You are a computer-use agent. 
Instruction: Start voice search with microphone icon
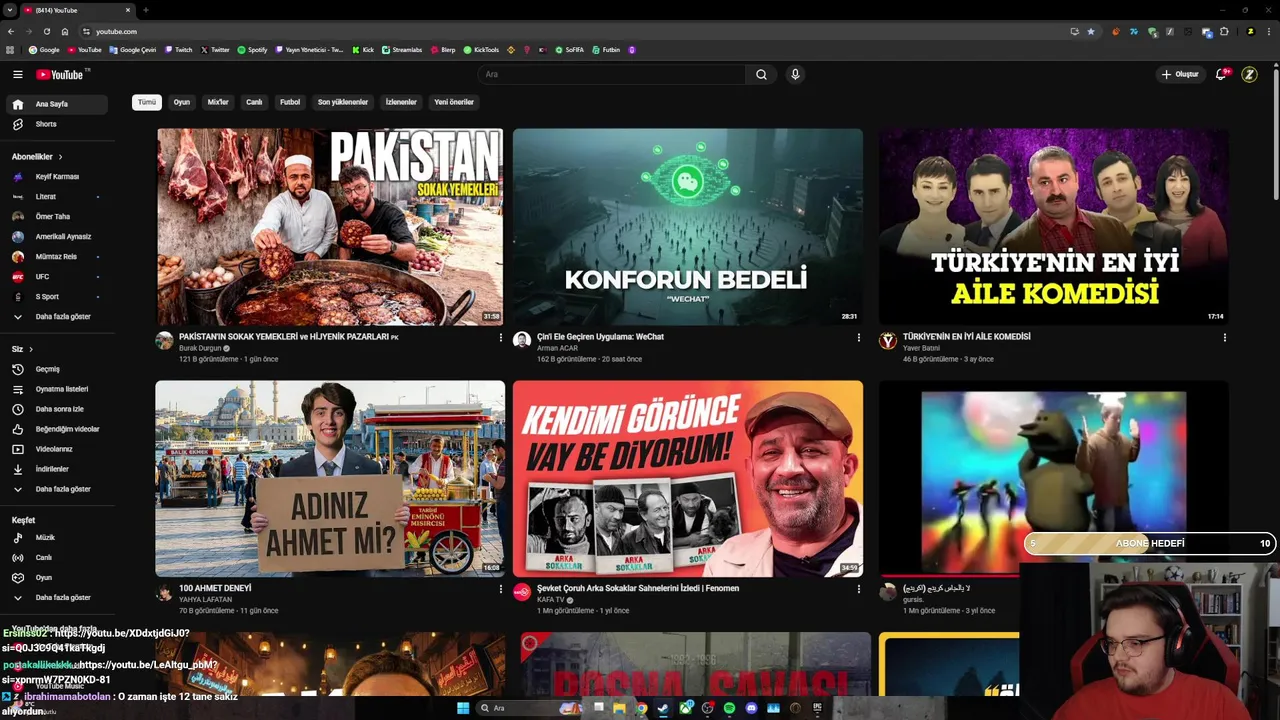(795, 74)
